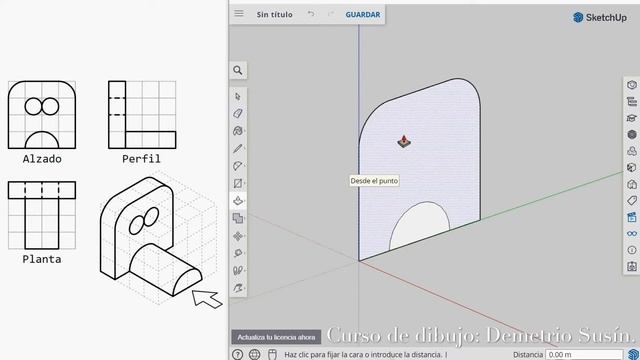640x360 pixels.
Task: Open the 3D Warehouse house-icon panel
Action: 632,184
